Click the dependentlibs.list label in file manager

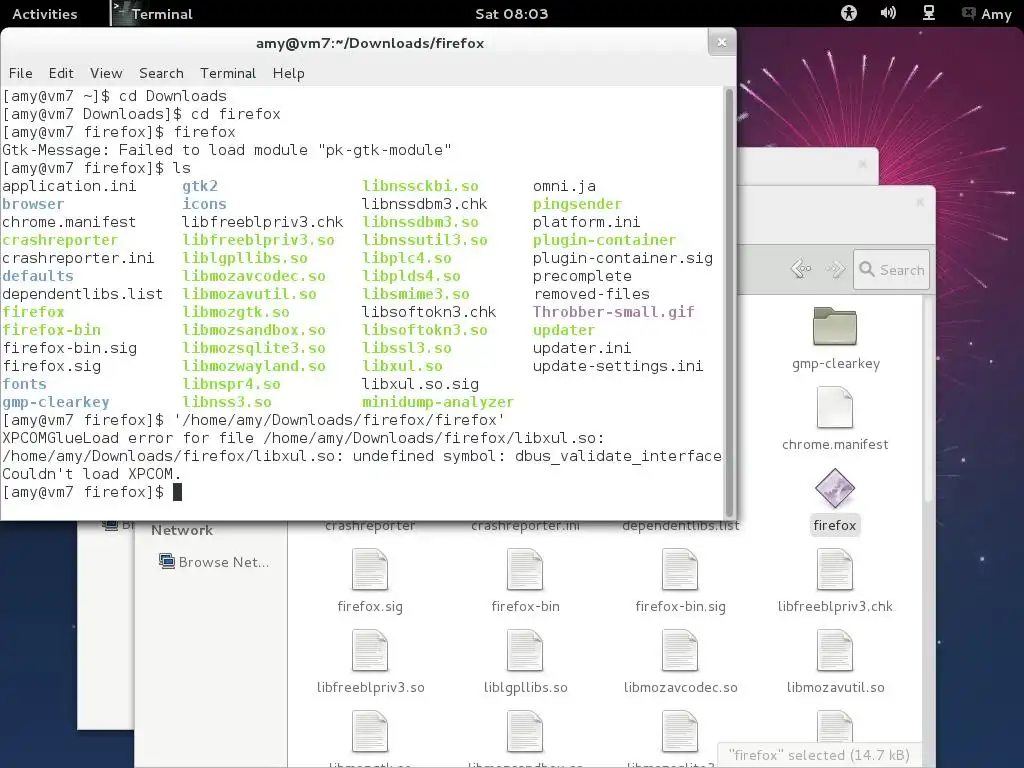pyautogui.click(x=680, y=526)
